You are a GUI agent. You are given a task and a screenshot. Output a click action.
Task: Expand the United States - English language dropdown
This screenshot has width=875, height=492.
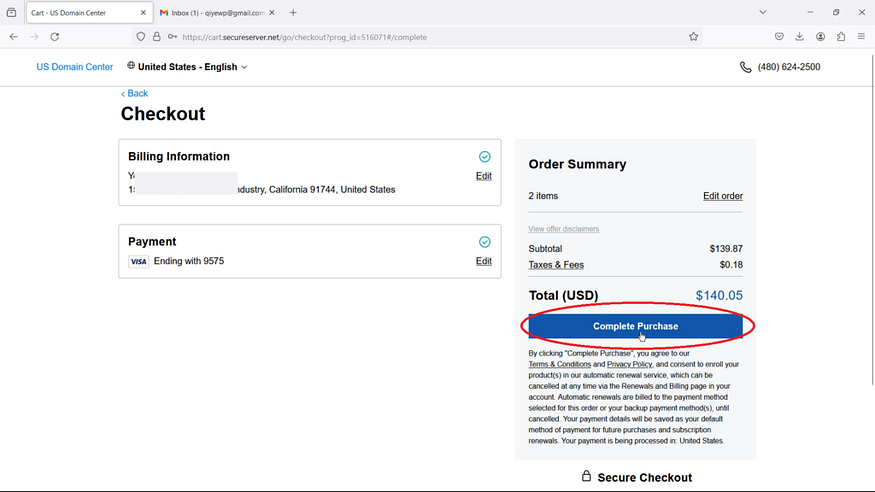[188, 67]
